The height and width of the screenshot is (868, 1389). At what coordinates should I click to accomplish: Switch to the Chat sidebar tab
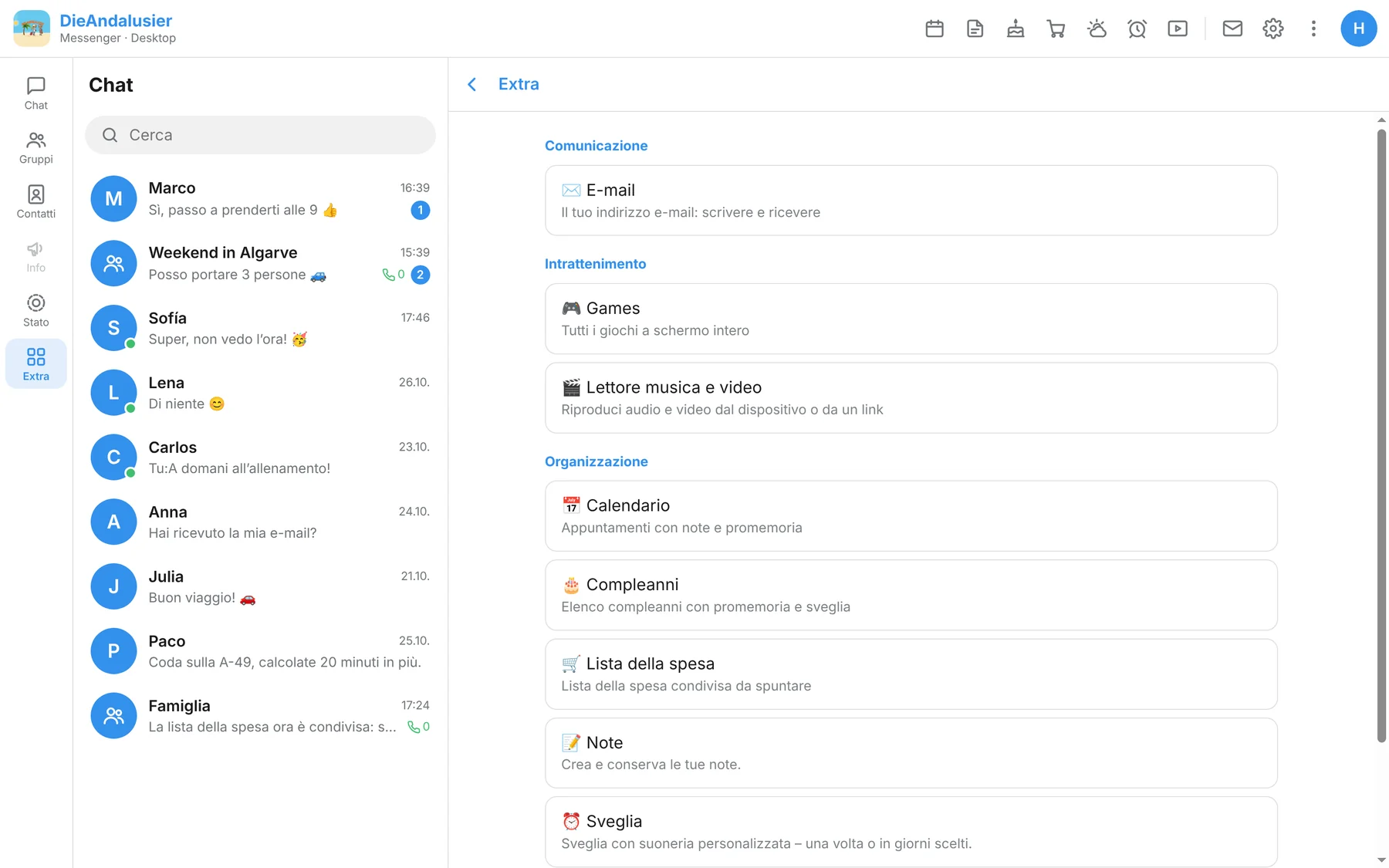pyautogui.click(x=36, y=93)
